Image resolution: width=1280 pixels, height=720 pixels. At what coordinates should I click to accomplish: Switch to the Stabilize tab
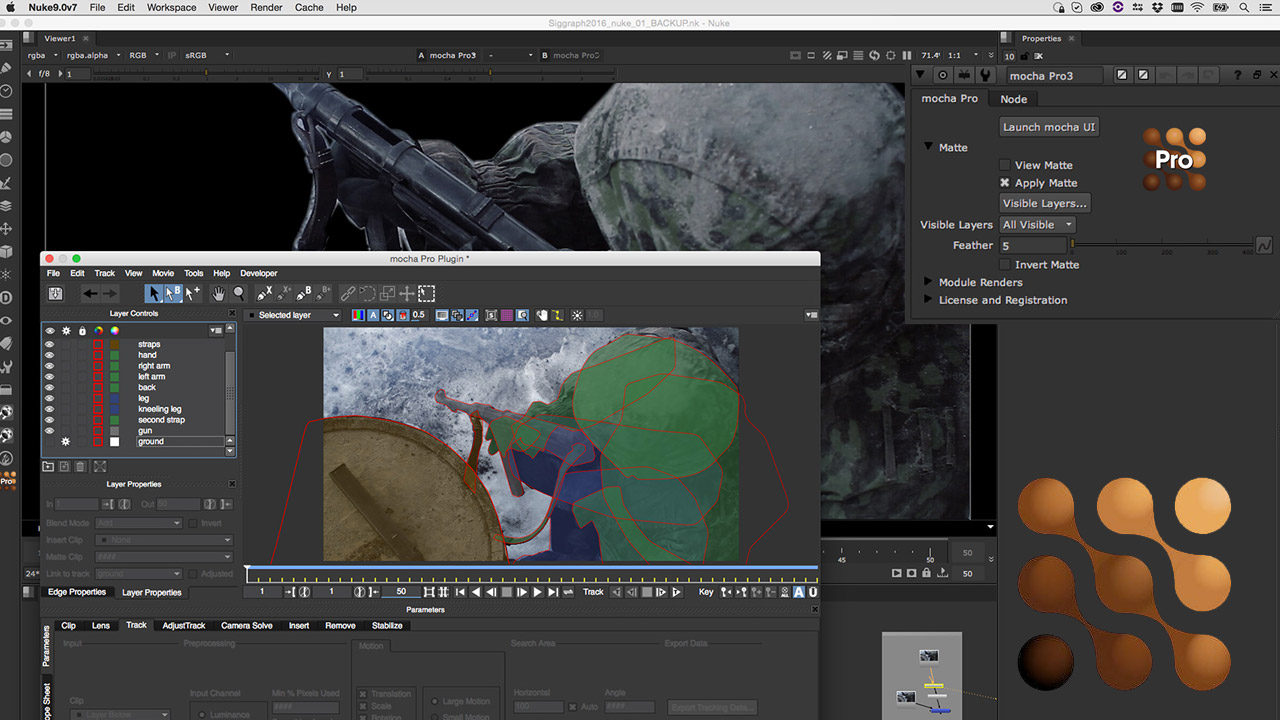pos(387,625)
